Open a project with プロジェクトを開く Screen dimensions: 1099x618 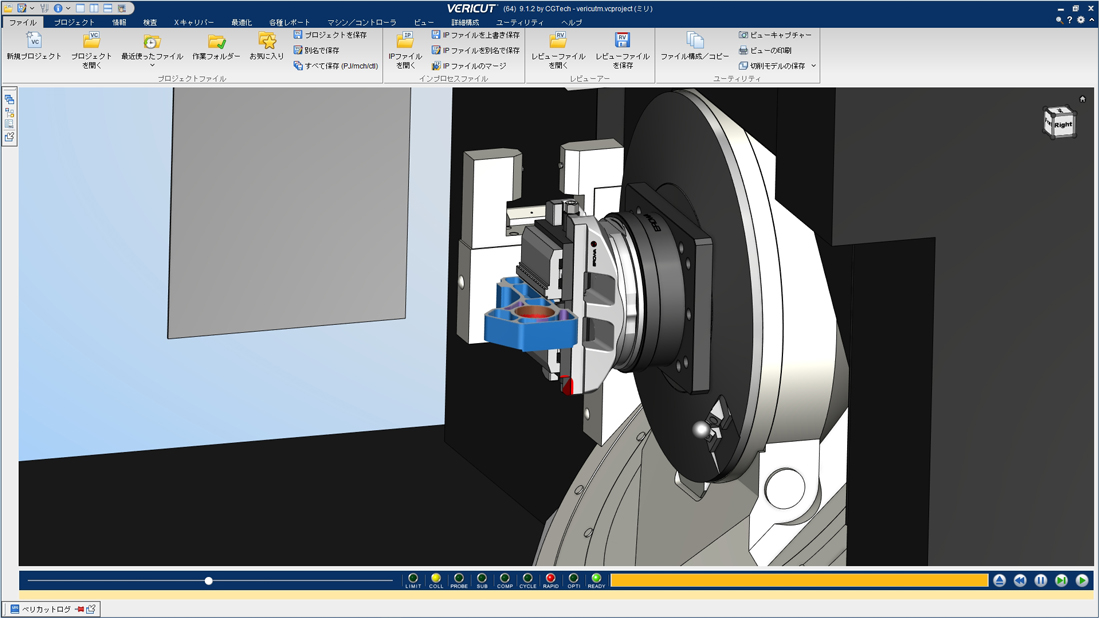coord(91,50)
